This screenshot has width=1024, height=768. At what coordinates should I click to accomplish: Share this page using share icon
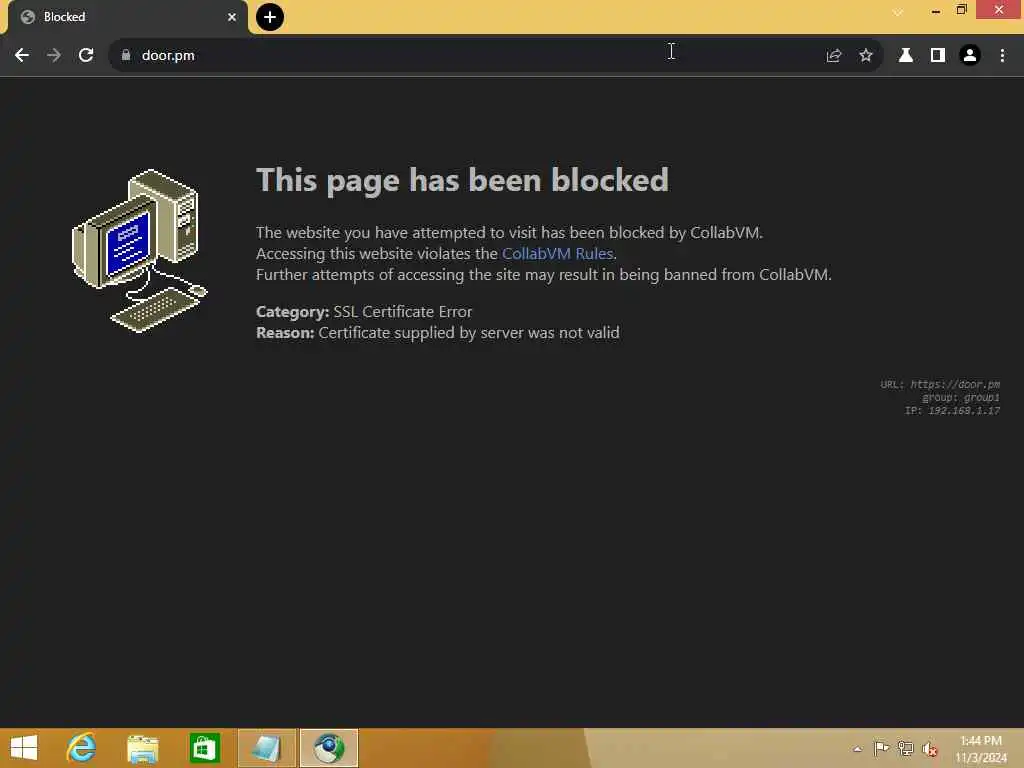(x=833, y=56)
